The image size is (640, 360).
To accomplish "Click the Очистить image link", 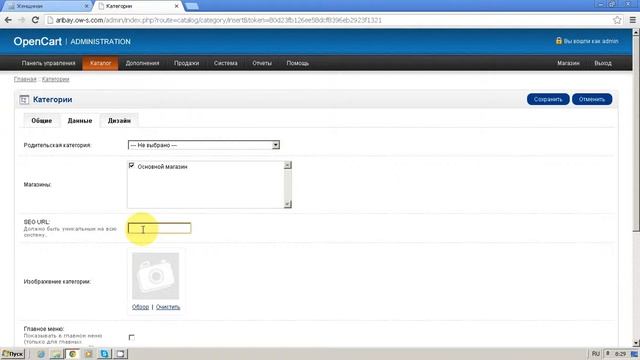I will click(x=168, y=307).
